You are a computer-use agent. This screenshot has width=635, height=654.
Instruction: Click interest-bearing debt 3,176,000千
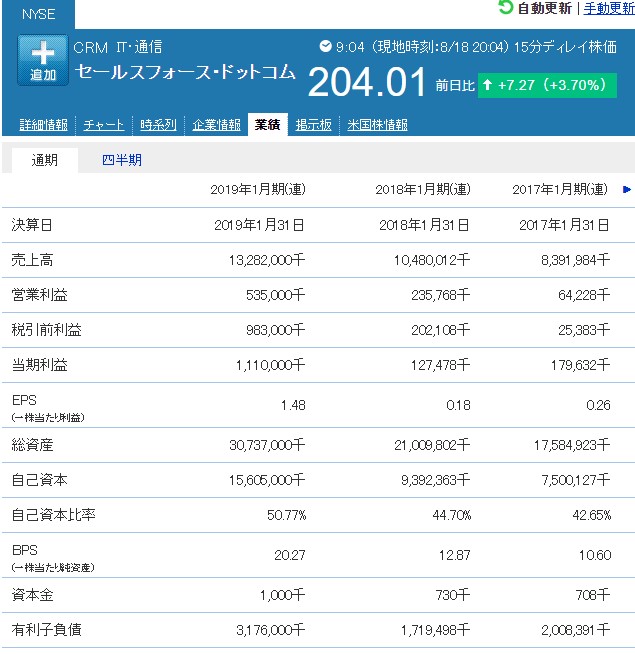[x=270, y=631]
